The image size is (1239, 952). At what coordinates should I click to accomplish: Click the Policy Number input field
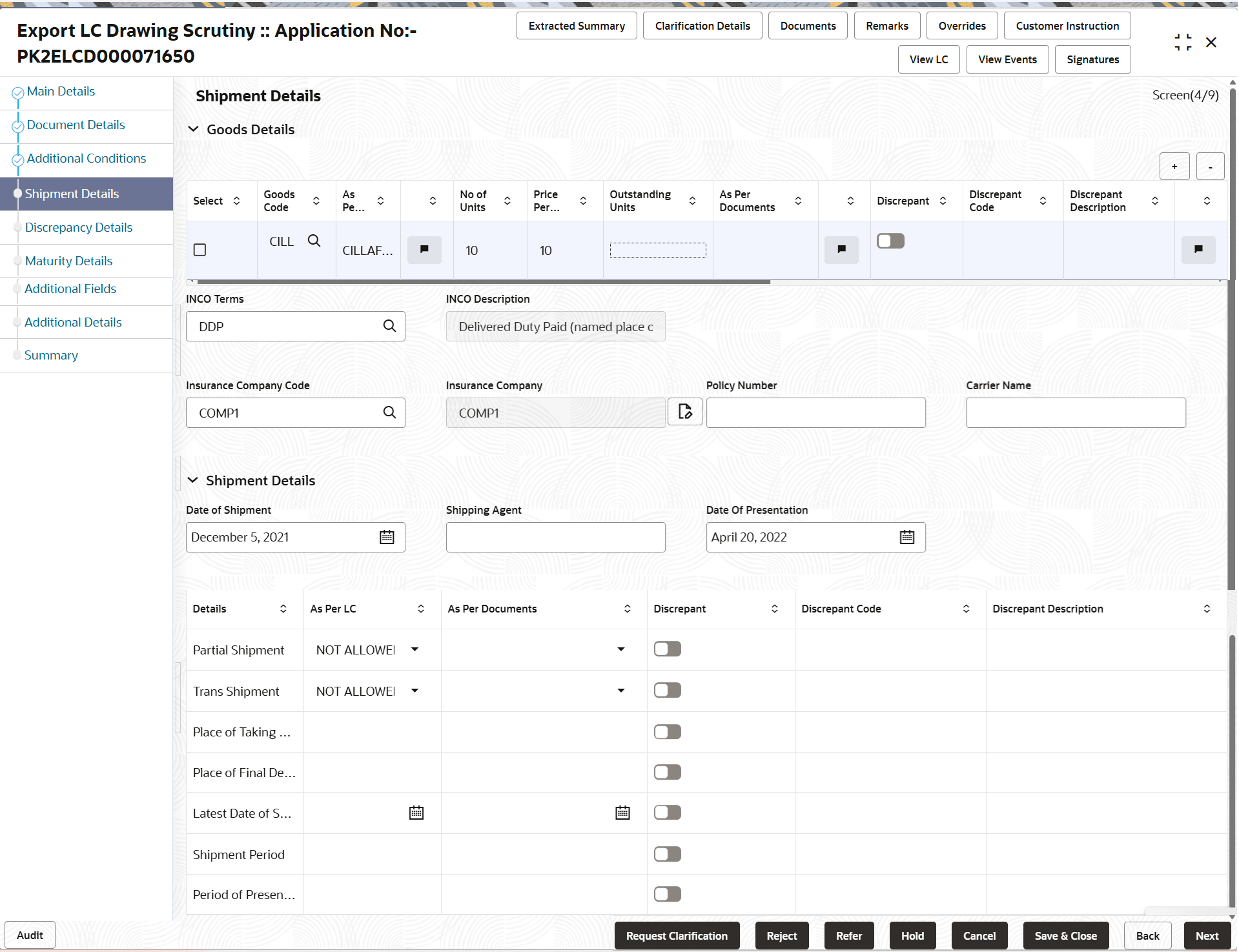(x=815, y=412)
